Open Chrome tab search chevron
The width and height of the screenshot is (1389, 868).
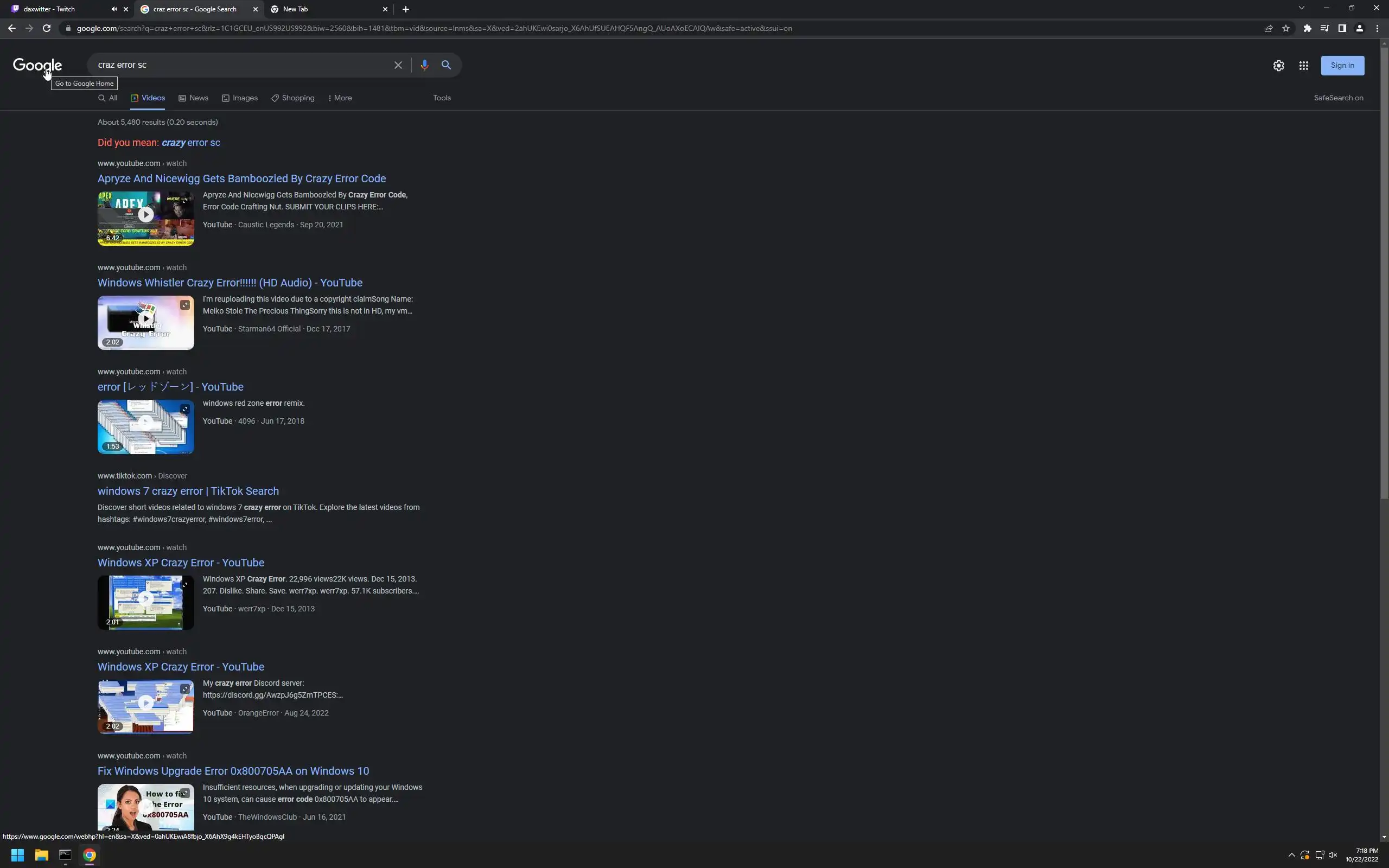point(1301,8)
